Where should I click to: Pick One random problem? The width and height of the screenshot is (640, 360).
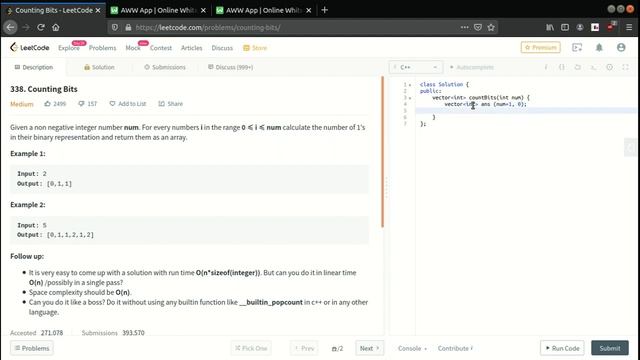point(251,348)
